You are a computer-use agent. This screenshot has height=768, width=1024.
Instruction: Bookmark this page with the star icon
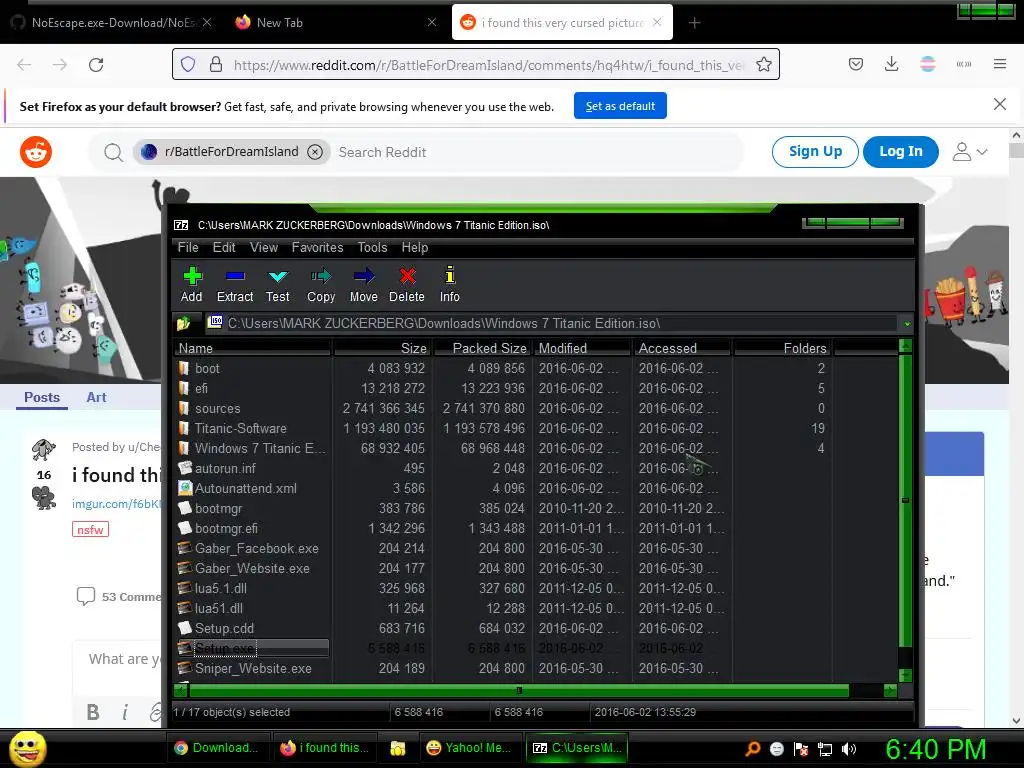(763, 65)
